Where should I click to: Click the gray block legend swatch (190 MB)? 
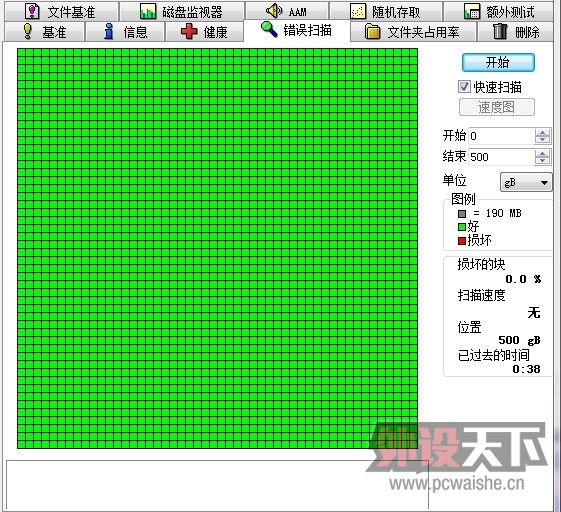coord(462,214)
